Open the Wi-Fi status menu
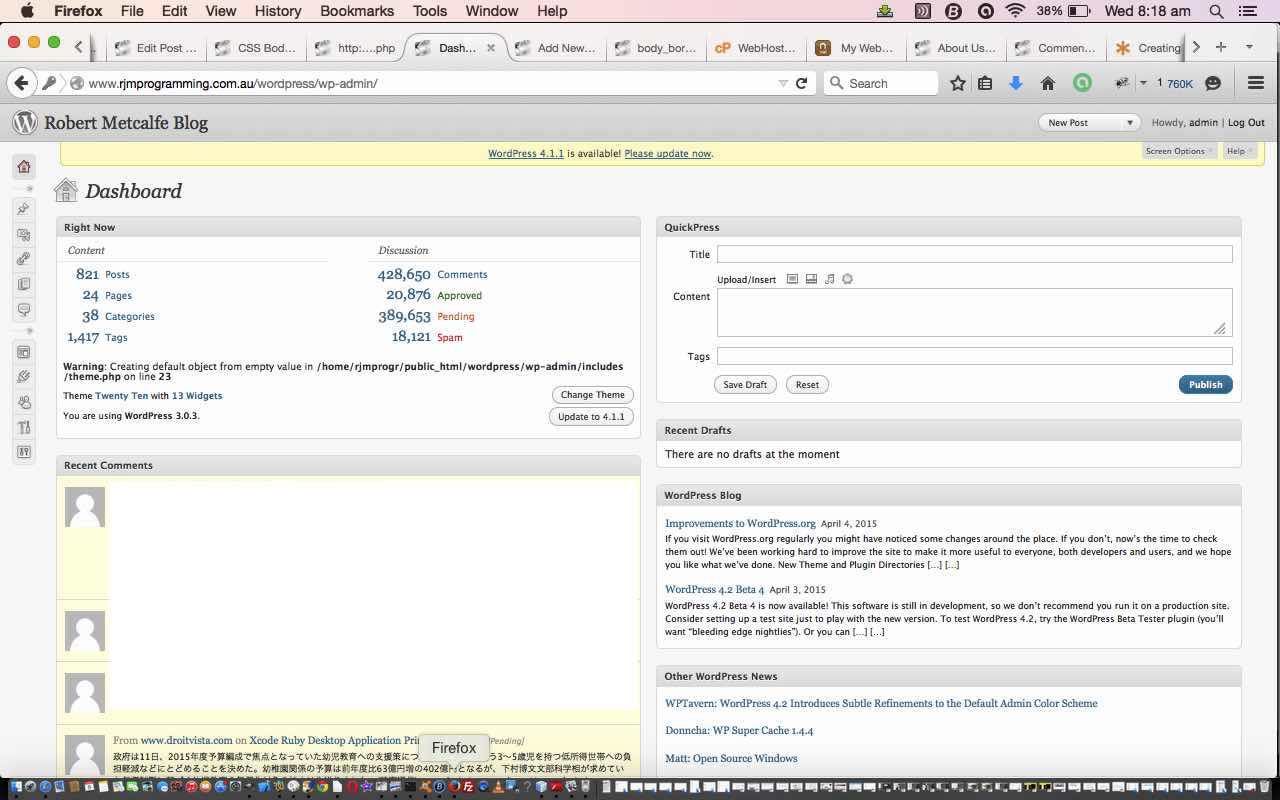The image size is (1280, 800). click(x=1016, y=11)
